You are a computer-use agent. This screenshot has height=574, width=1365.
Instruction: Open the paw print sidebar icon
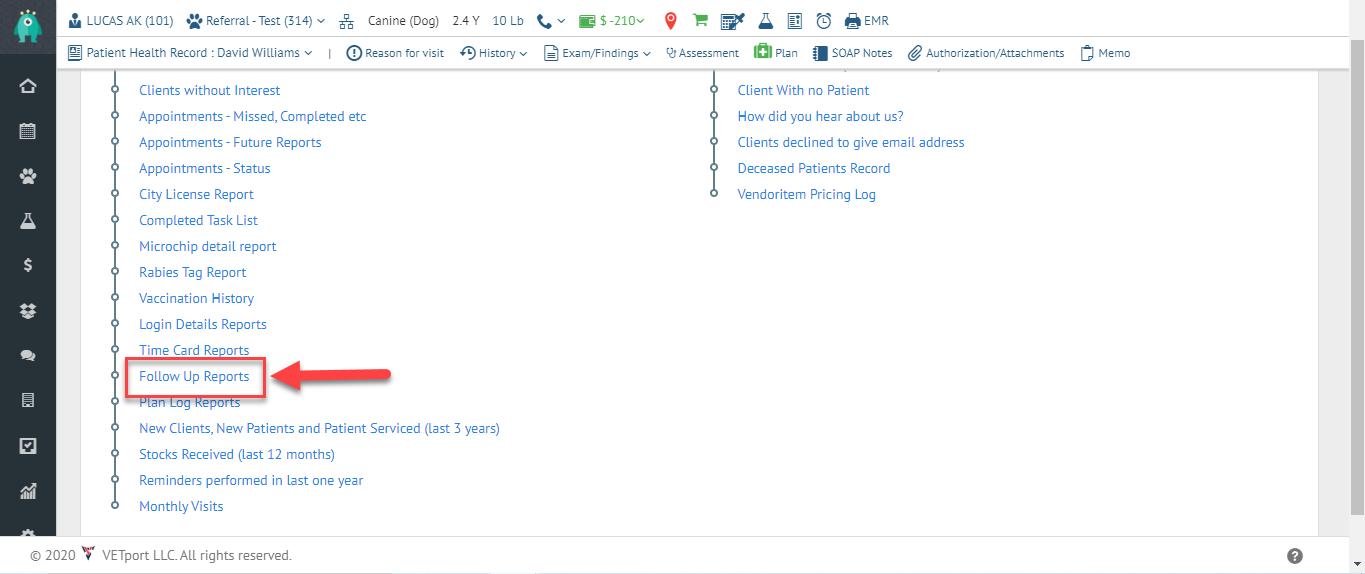click(x=28, y=176)
